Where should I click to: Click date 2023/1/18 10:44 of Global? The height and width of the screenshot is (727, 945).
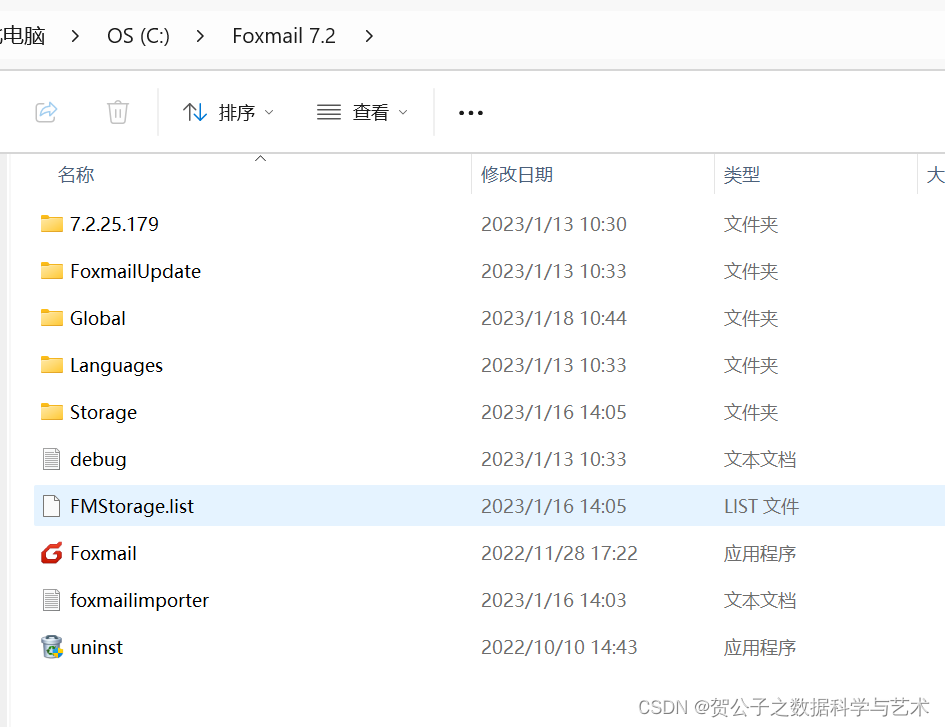pyautogui.click(x=554, y=318)
